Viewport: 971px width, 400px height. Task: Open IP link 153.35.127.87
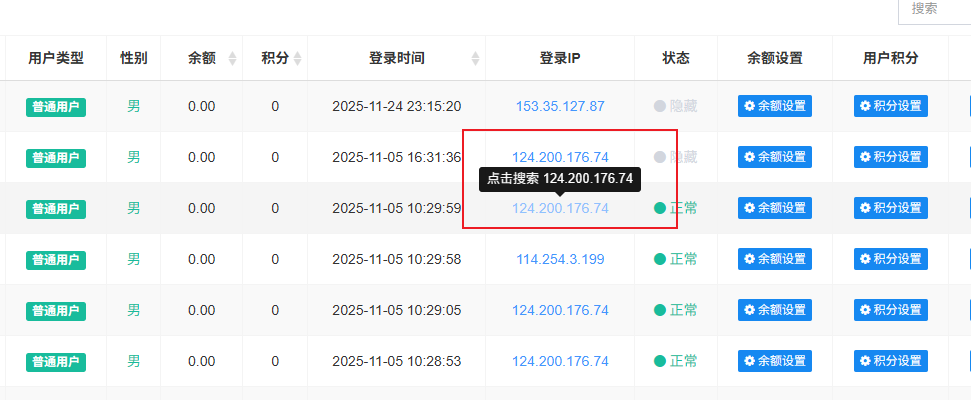pos(560,106)
